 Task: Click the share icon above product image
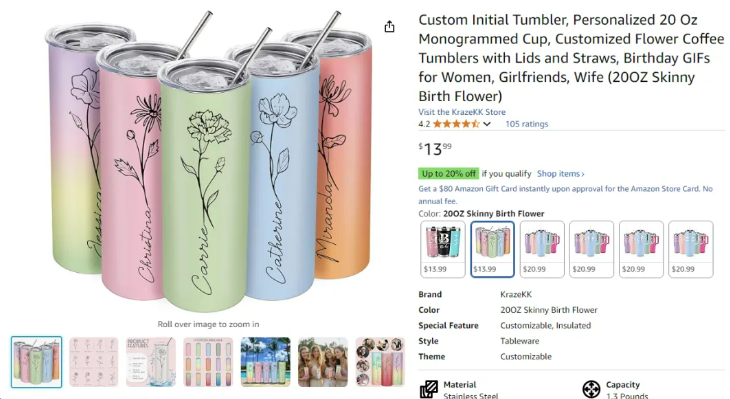(389, 27)
